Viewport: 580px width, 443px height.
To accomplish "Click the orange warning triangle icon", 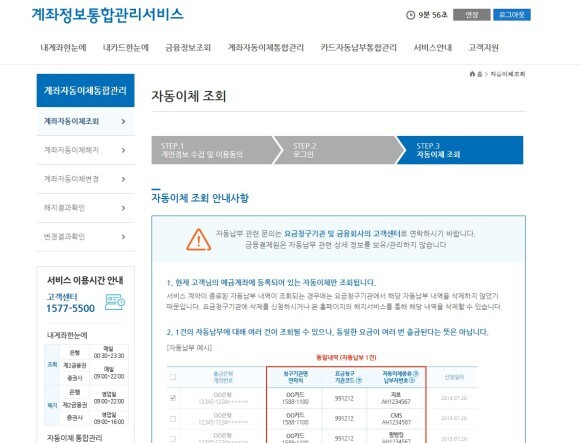I will [199, 239].
